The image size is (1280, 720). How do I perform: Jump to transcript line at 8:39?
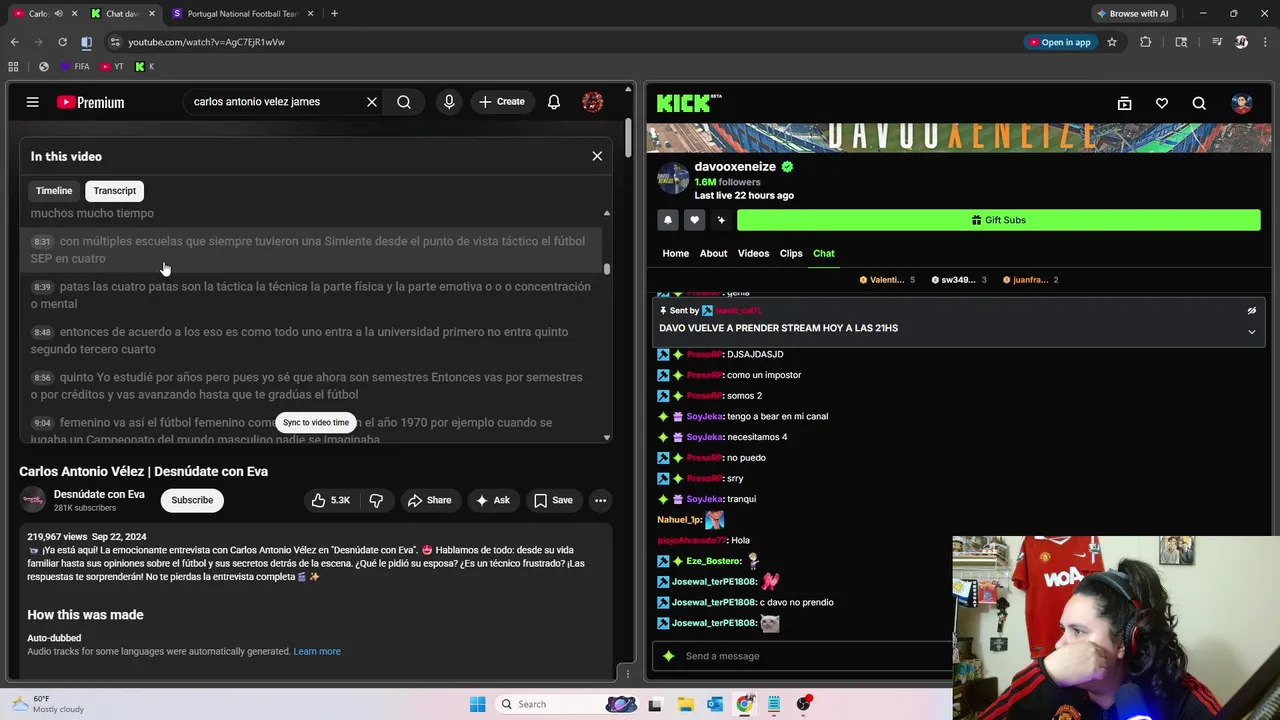[x=310, y=295]
